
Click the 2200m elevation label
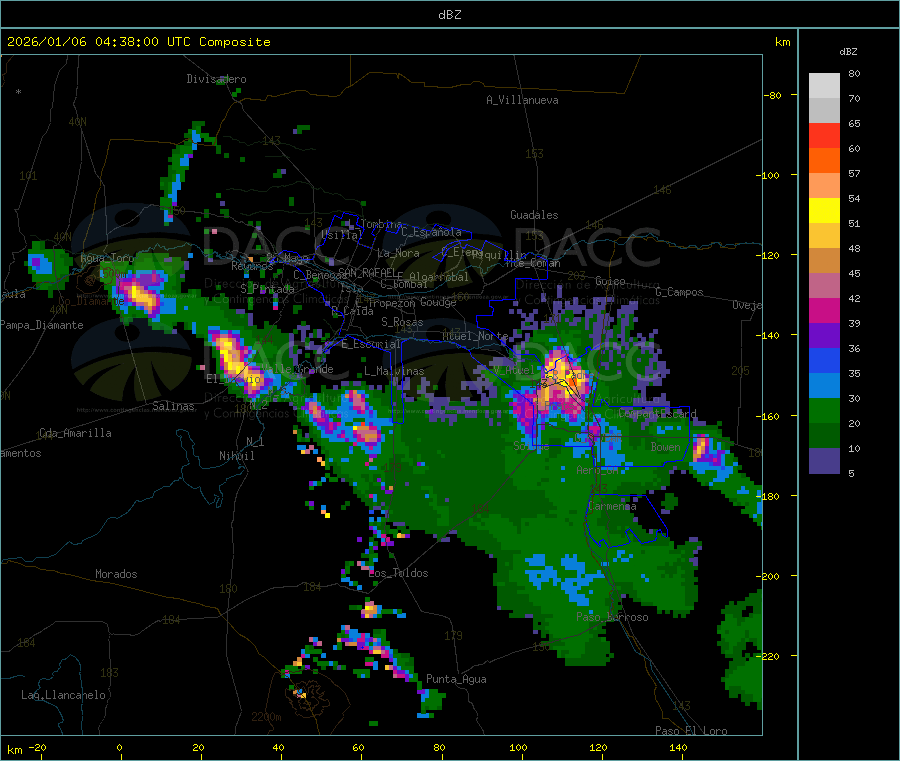point(266,717)
